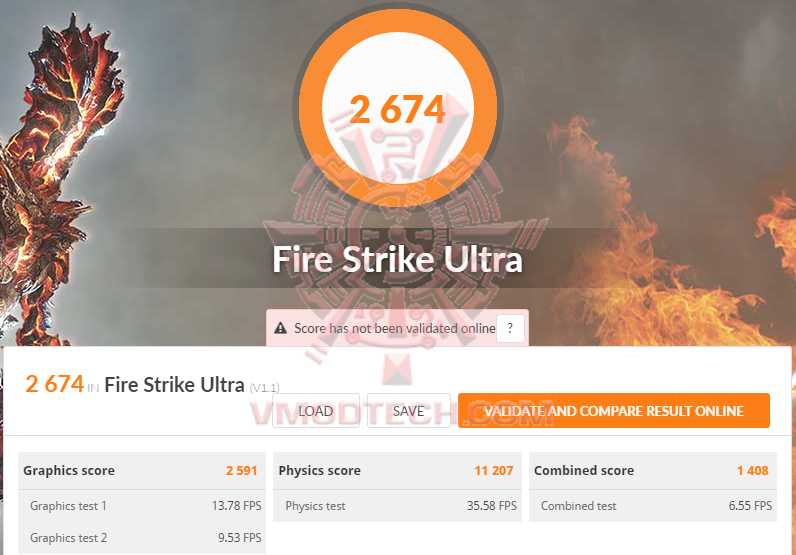Click the 1 408 combined score value
The image size is (796, 555).
coord(752,471)
